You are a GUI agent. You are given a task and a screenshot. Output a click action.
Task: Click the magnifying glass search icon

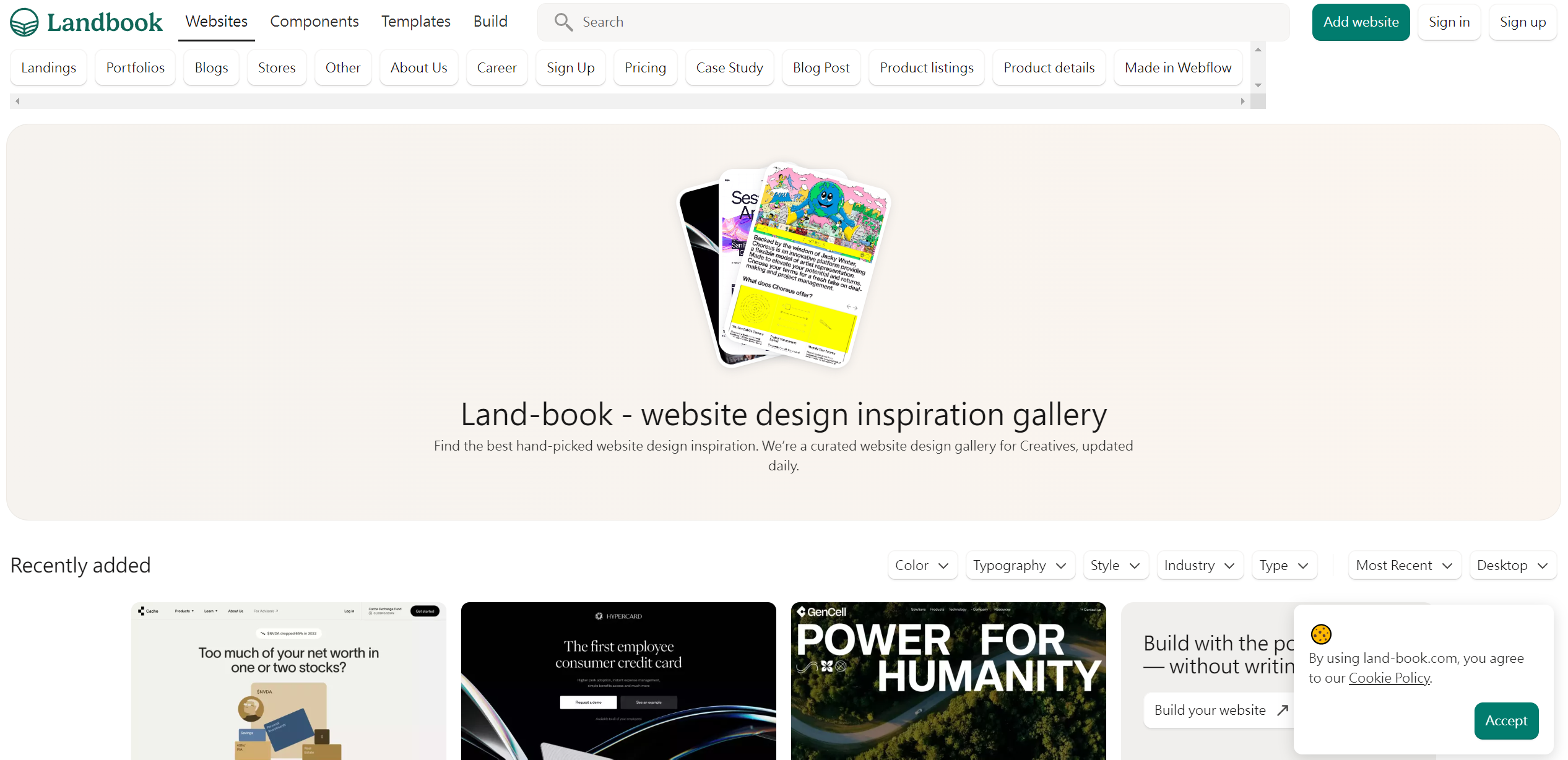(563, 22)
